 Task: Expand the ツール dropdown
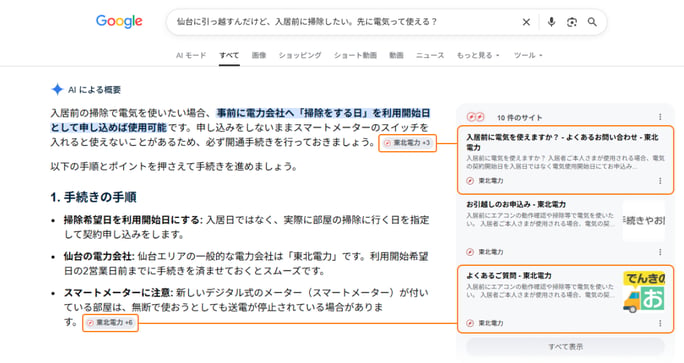528,55
